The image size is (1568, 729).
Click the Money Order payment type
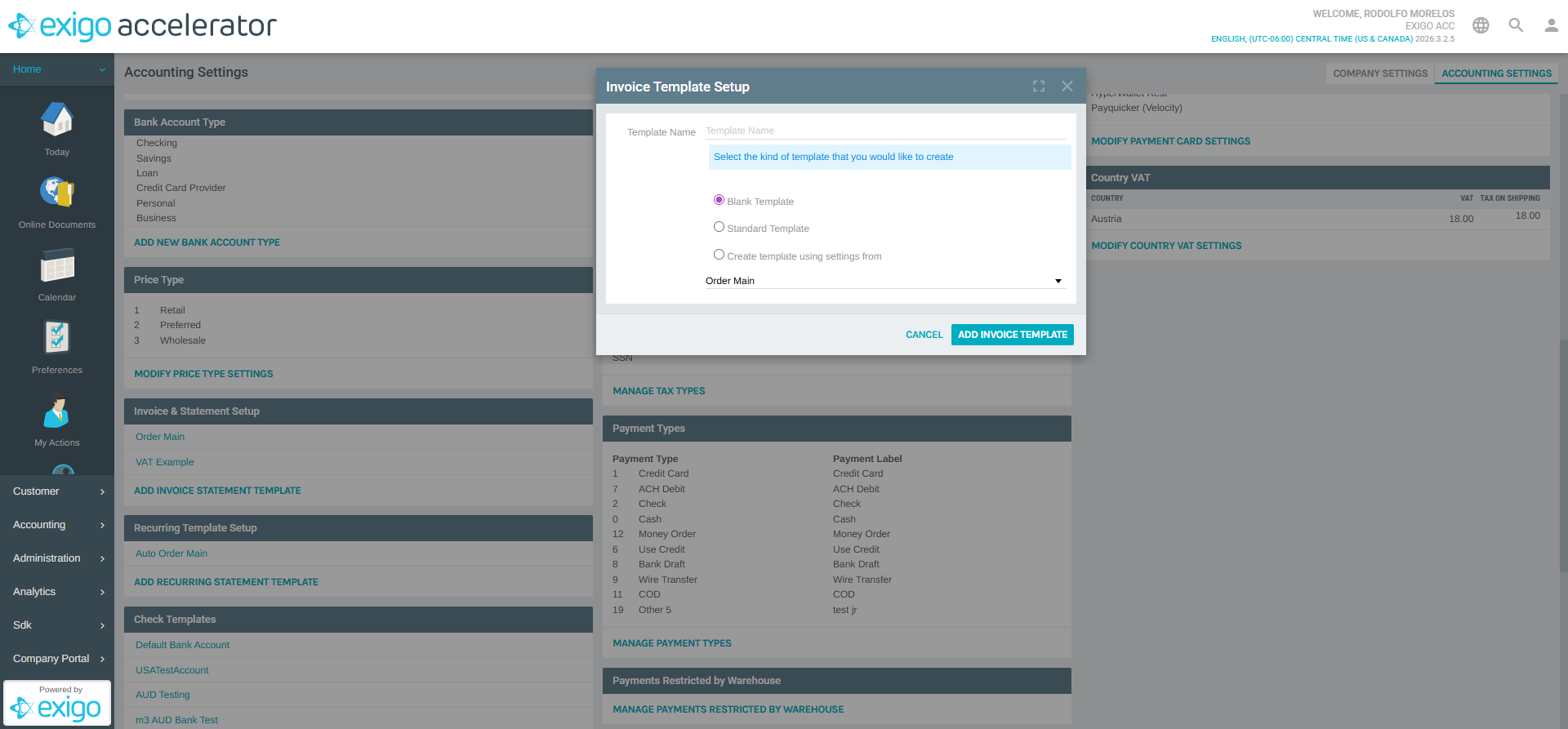coord(667,534)
